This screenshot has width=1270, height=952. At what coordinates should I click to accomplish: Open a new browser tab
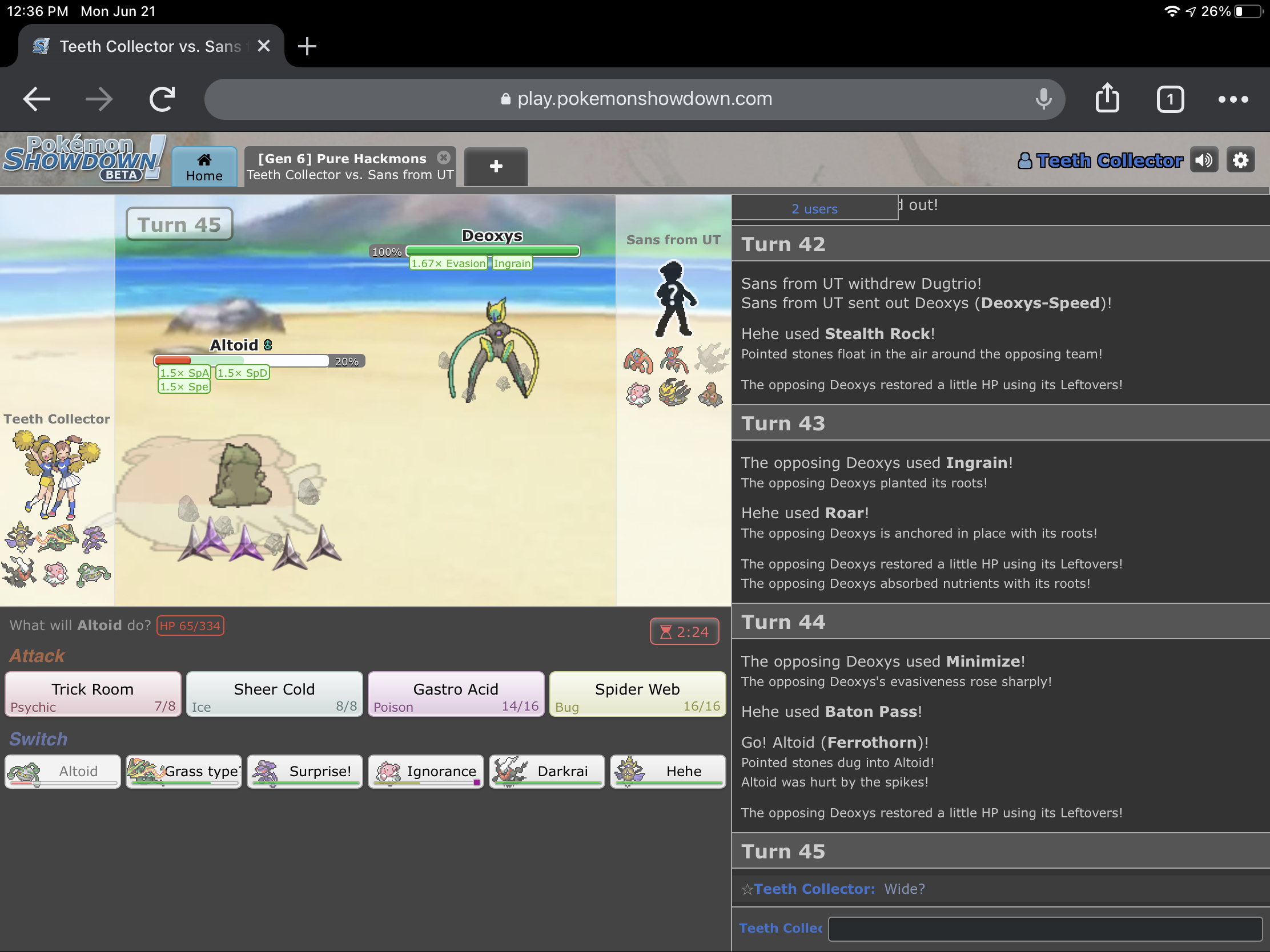[307, 46]
